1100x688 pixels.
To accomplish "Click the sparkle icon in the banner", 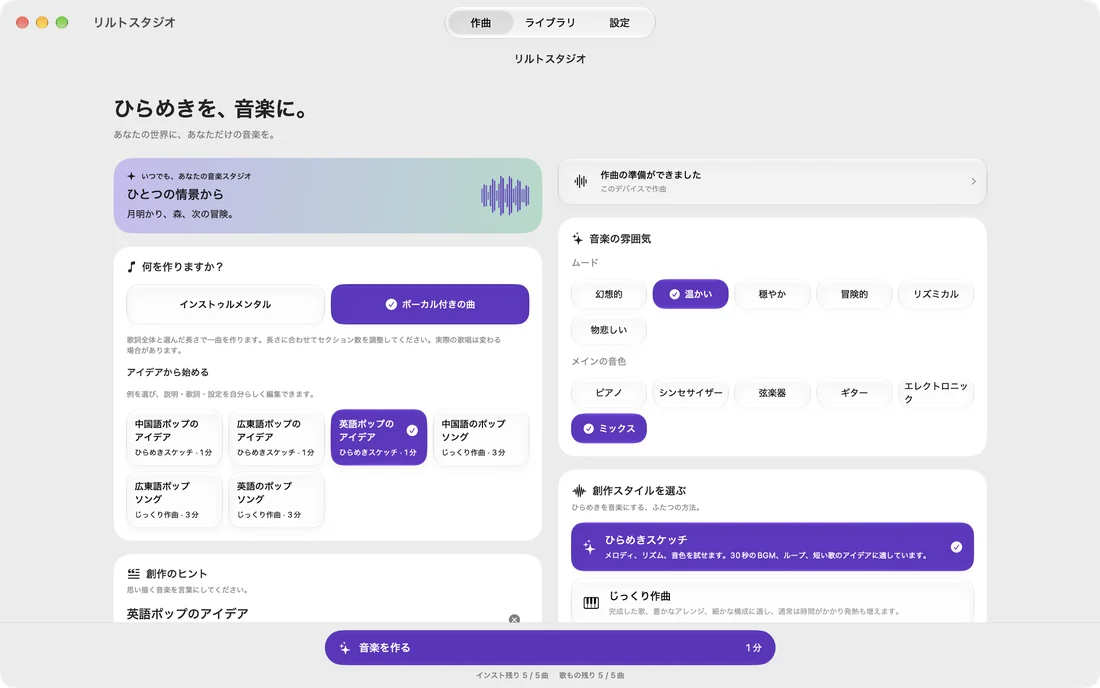I will coord(131,176).
